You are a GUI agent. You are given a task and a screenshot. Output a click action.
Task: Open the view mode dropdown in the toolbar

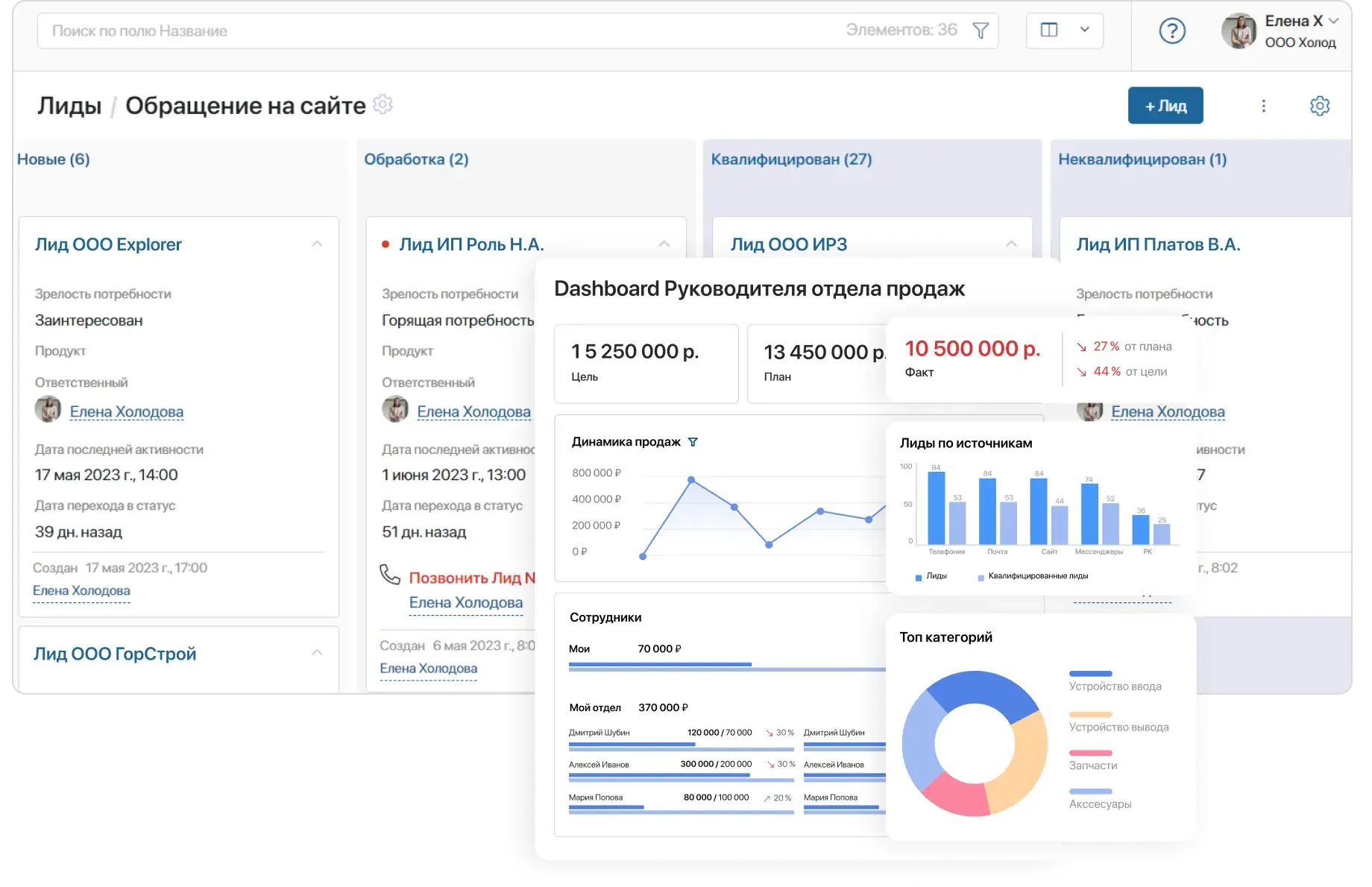(x=1083, y=31)
